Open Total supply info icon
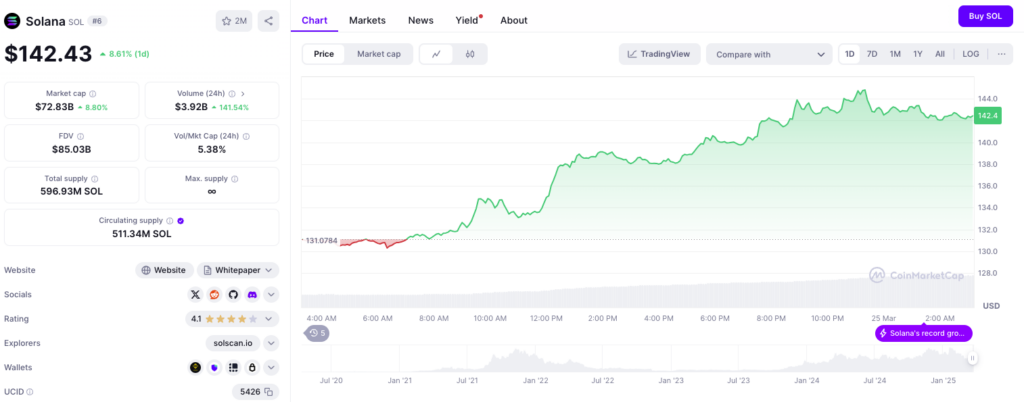Screen dimensions: 1024x402 coord(95,179)
